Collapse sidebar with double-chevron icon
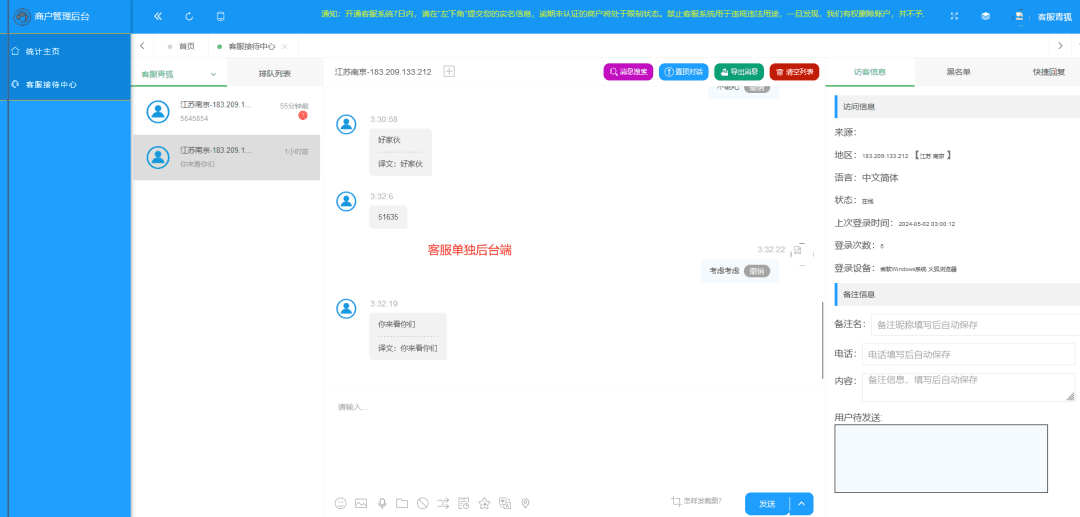Screen dimensions: 1080x517 [x=158, y=16]
